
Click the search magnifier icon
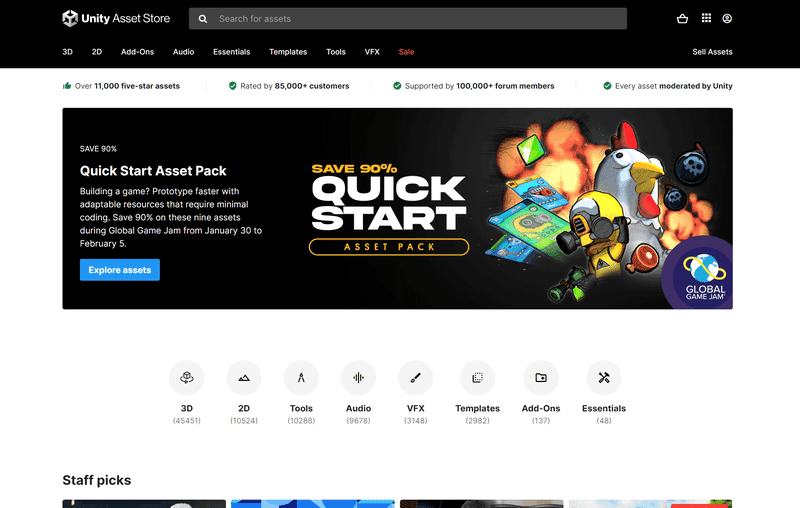tap(203, 19)
